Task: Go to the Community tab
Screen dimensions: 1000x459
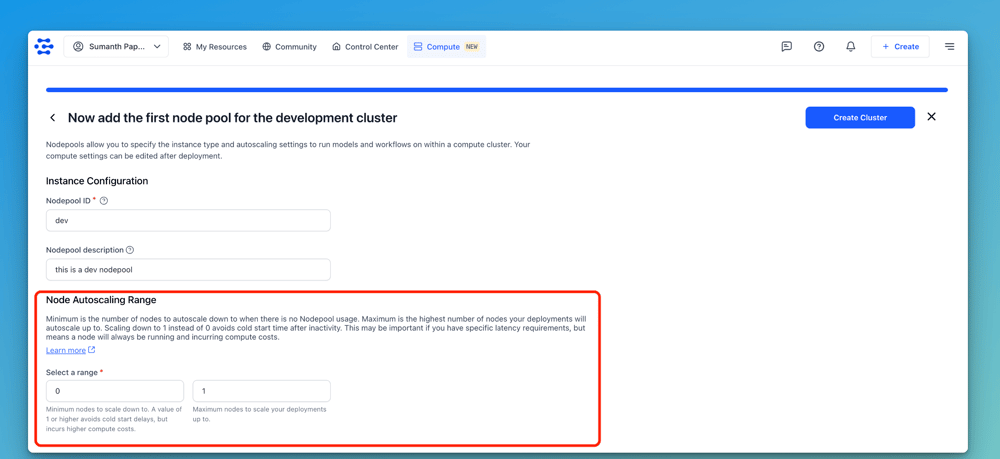Action: pos(290,47)
